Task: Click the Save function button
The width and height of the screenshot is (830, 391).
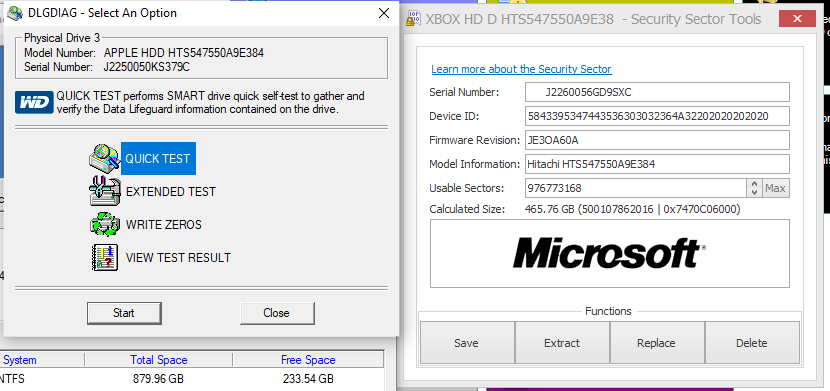Action: (466, 343)
